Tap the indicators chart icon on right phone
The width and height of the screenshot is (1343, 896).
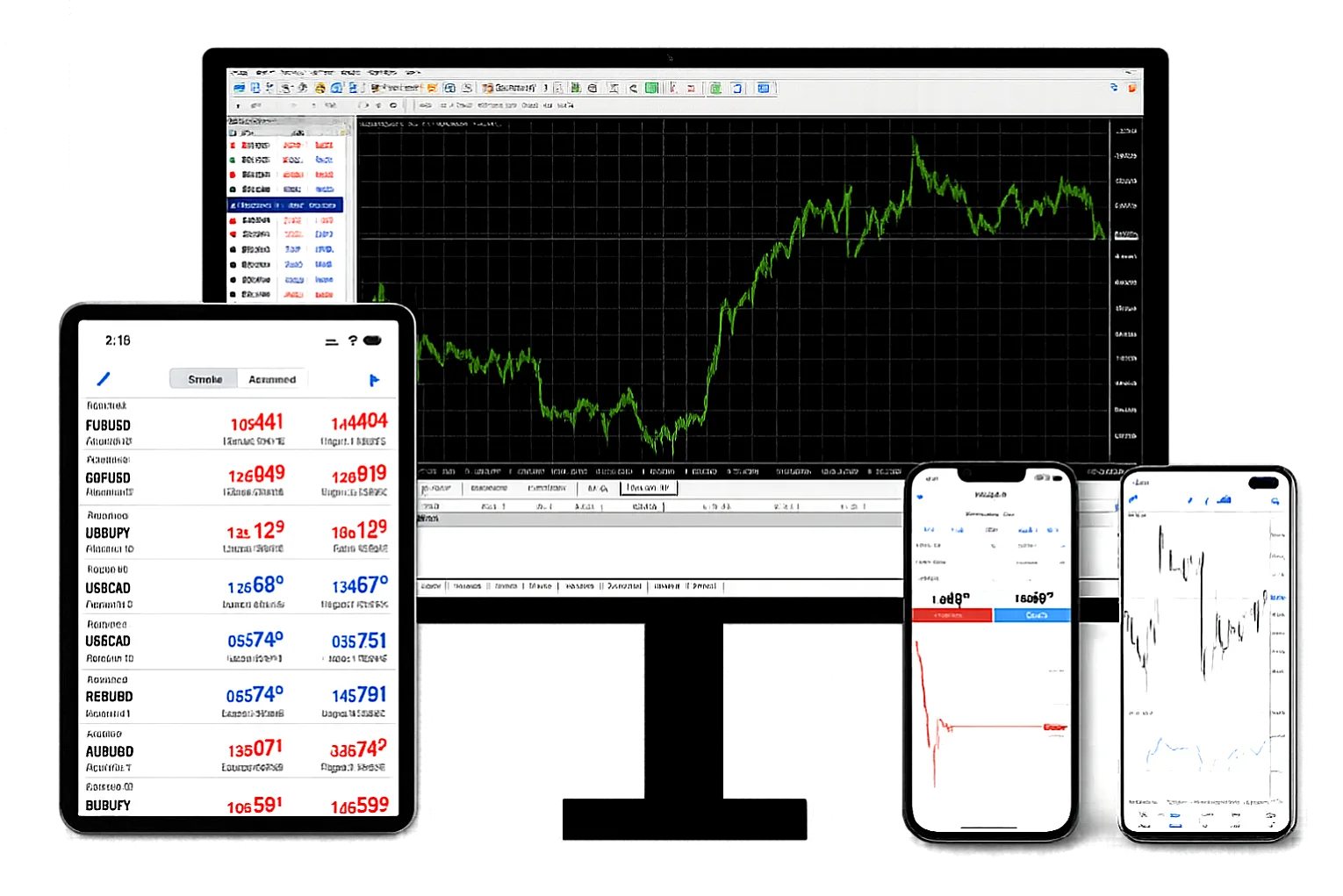click(x=1224, y=500)
